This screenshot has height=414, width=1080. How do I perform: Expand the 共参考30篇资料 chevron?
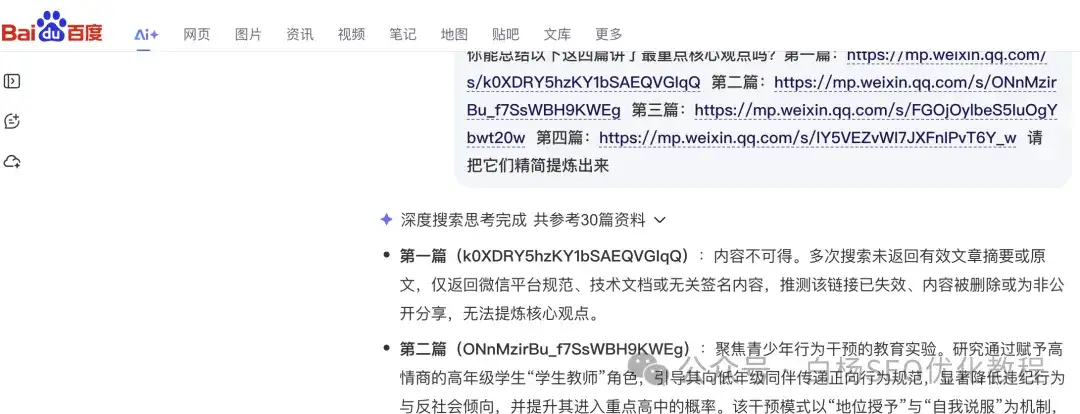pos(659,220)
